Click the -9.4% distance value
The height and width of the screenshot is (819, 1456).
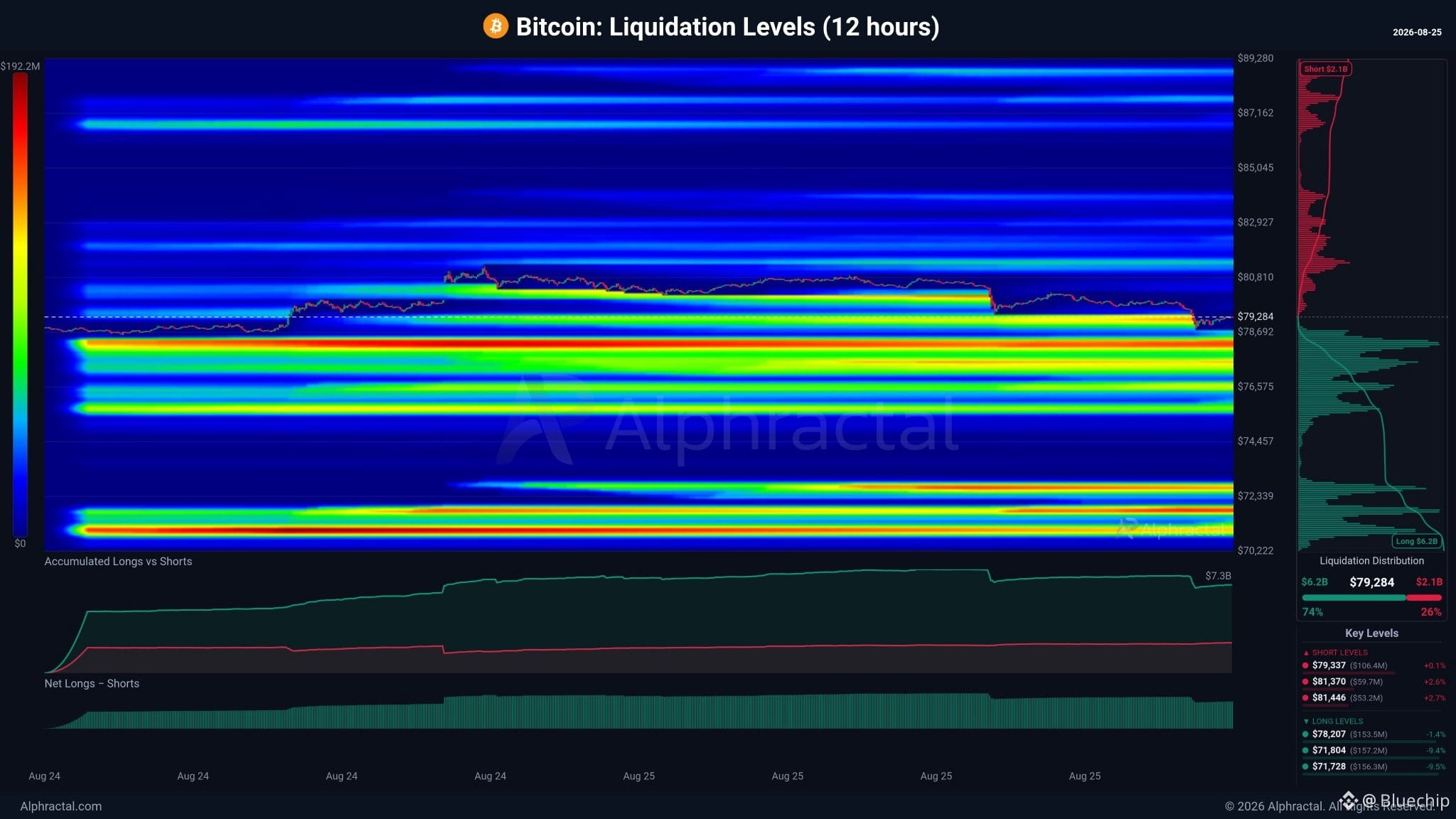point(1435,751)
